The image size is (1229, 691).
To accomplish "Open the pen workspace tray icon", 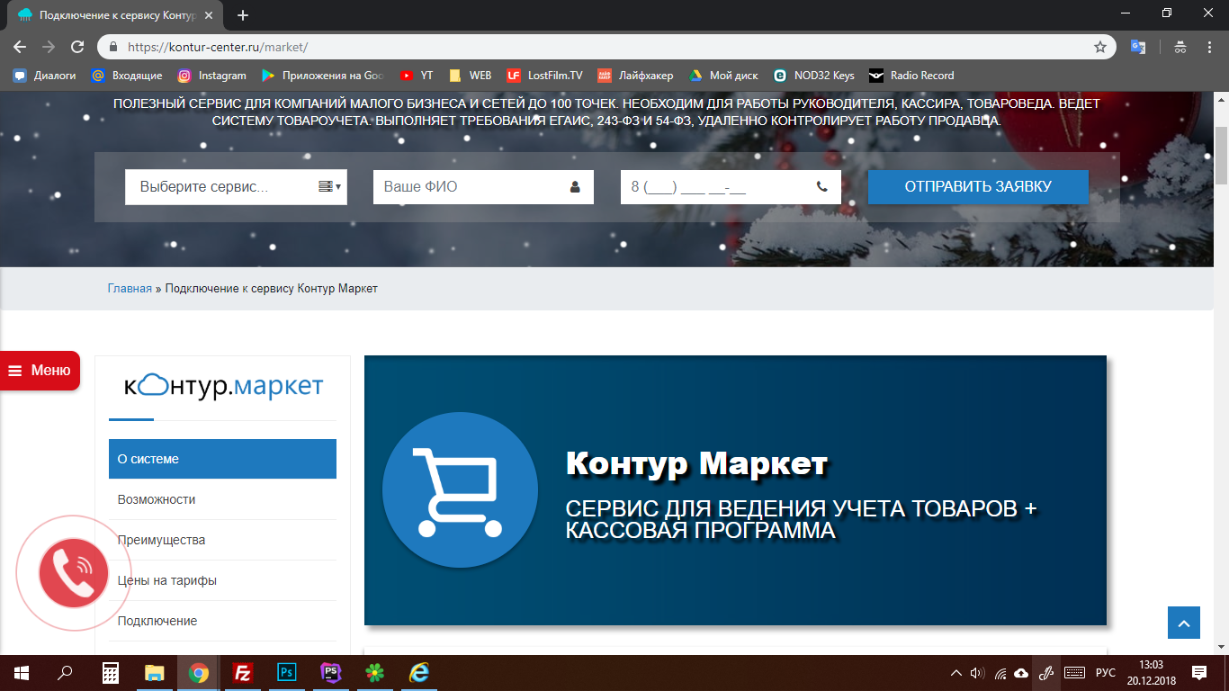I will tap(1046, 673).
